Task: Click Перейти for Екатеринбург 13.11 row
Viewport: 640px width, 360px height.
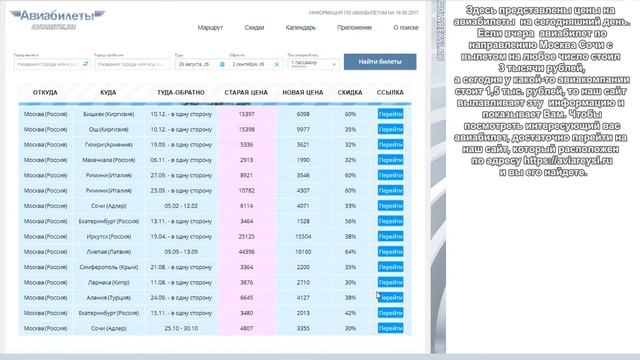Action: click(391, 221)
